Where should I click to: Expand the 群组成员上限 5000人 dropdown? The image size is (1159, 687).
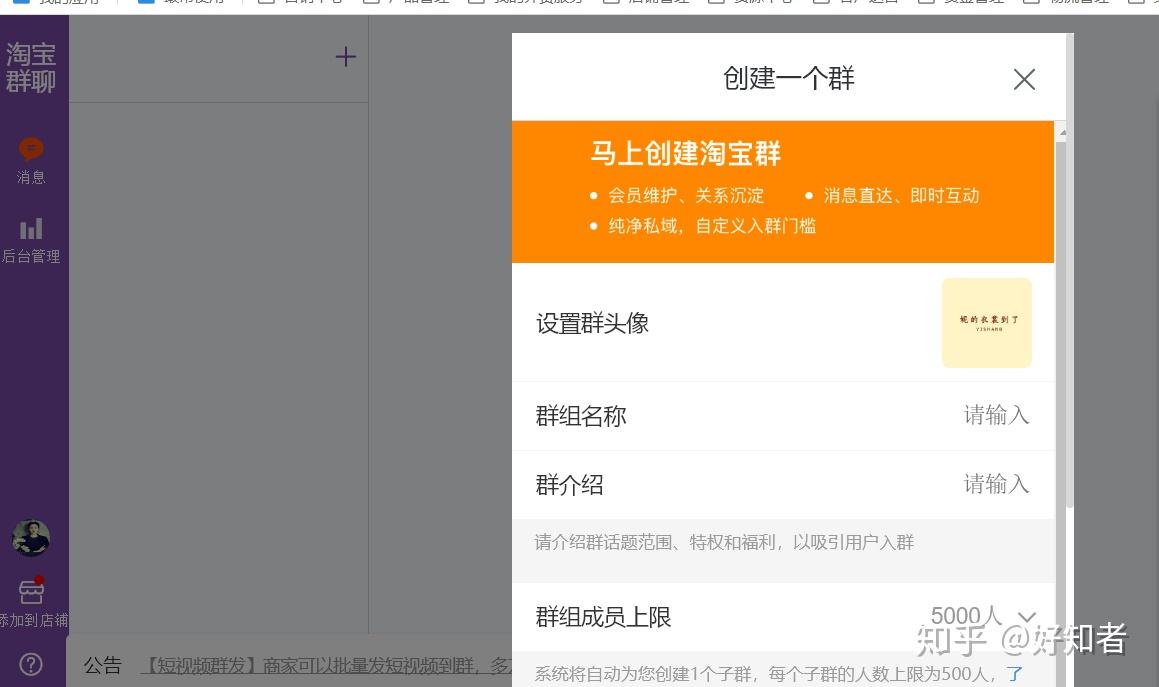click(983, 616)
